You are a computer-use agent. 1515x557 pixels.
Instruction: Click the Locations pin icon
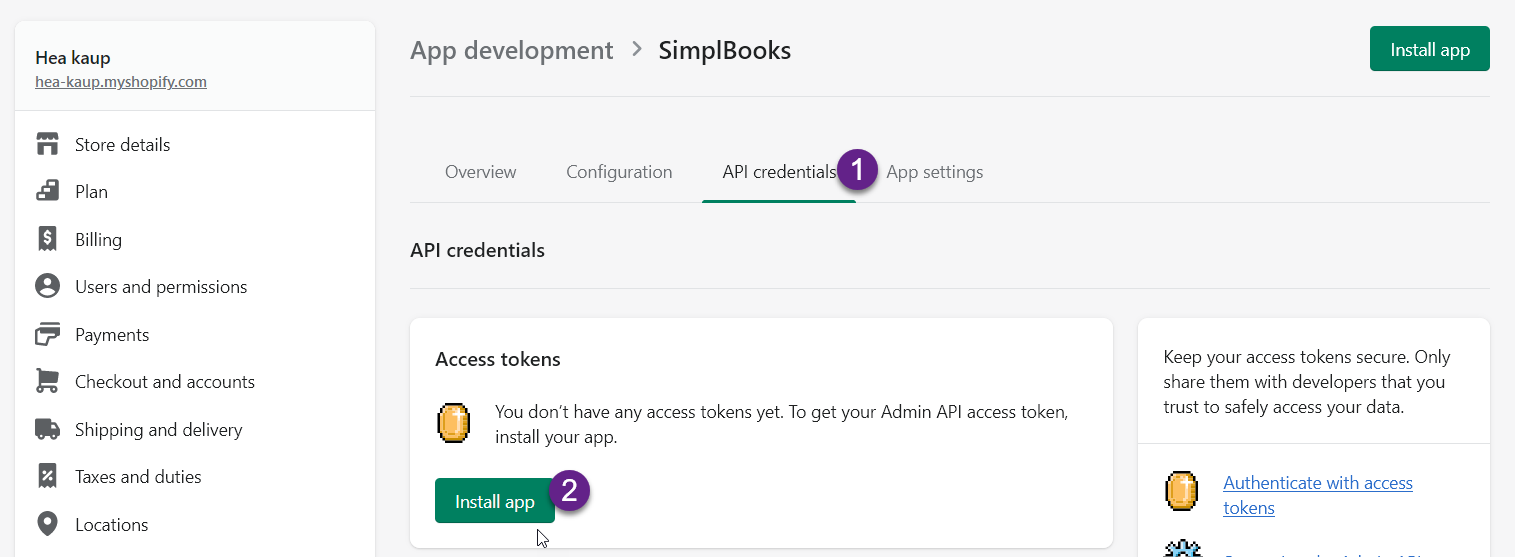click(x=47, y=524)
